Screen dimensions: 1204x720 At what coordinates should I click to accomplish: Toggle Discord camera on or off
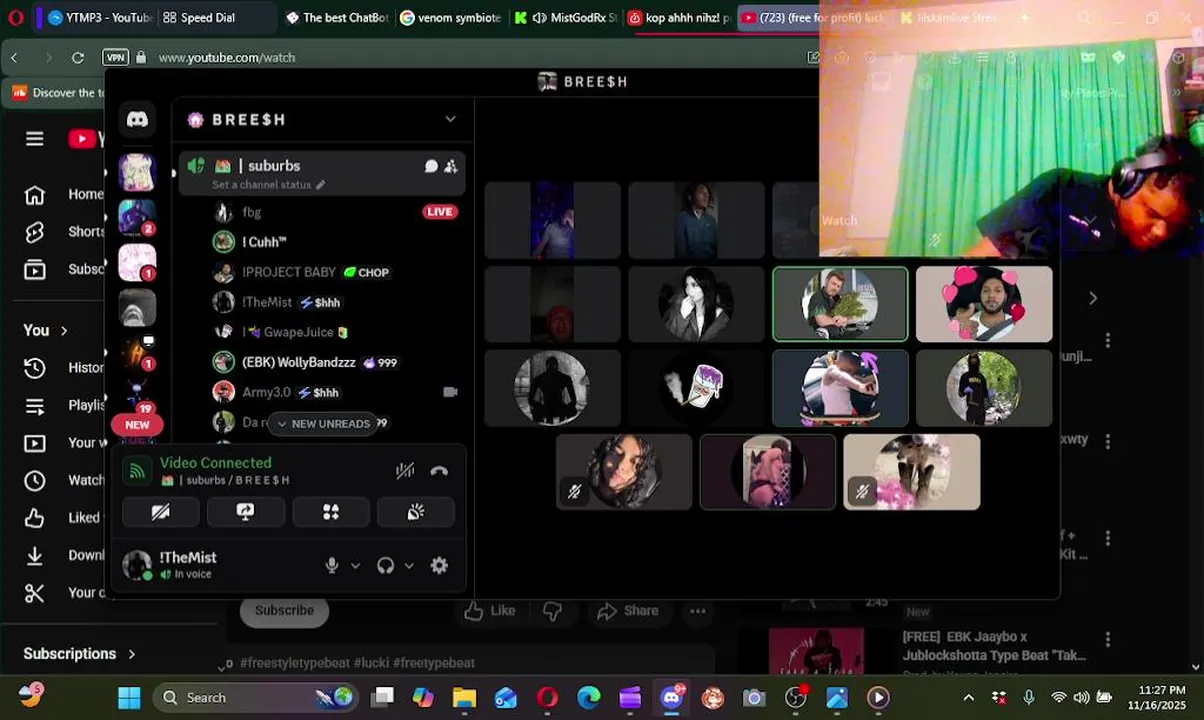point(160,512)
